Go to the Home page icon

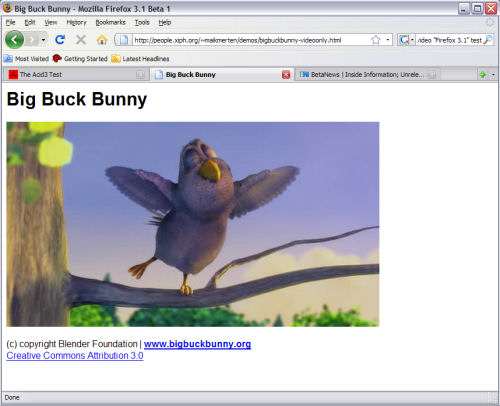(x=102, y=40)
